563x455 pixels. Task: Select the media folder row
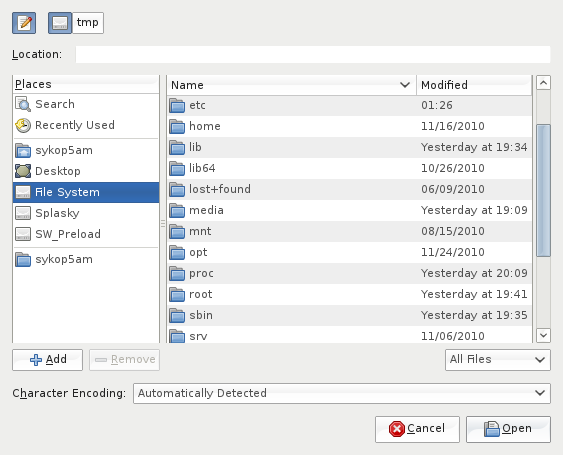[349, 210]
